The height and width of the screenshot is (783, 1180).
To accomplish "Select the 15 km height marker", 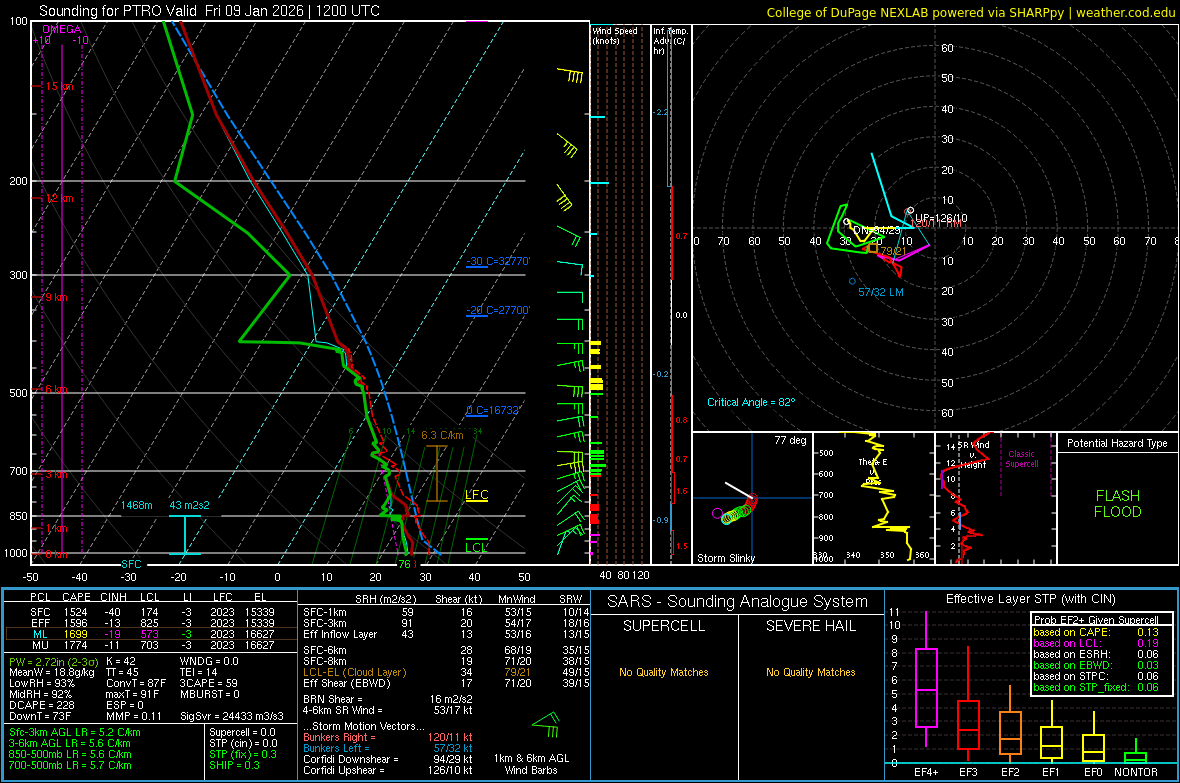I will point(59,87).
